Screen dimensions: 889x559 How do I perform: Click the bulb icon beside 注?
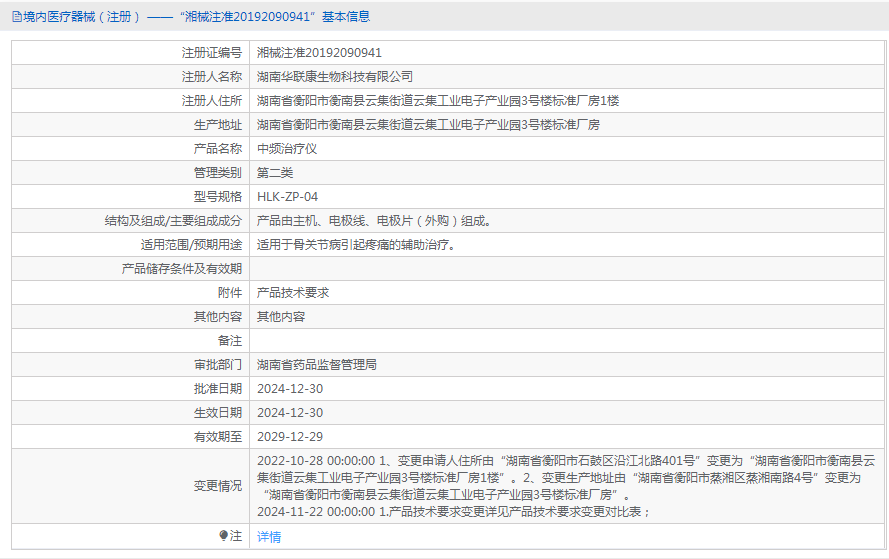coord(223,535)
